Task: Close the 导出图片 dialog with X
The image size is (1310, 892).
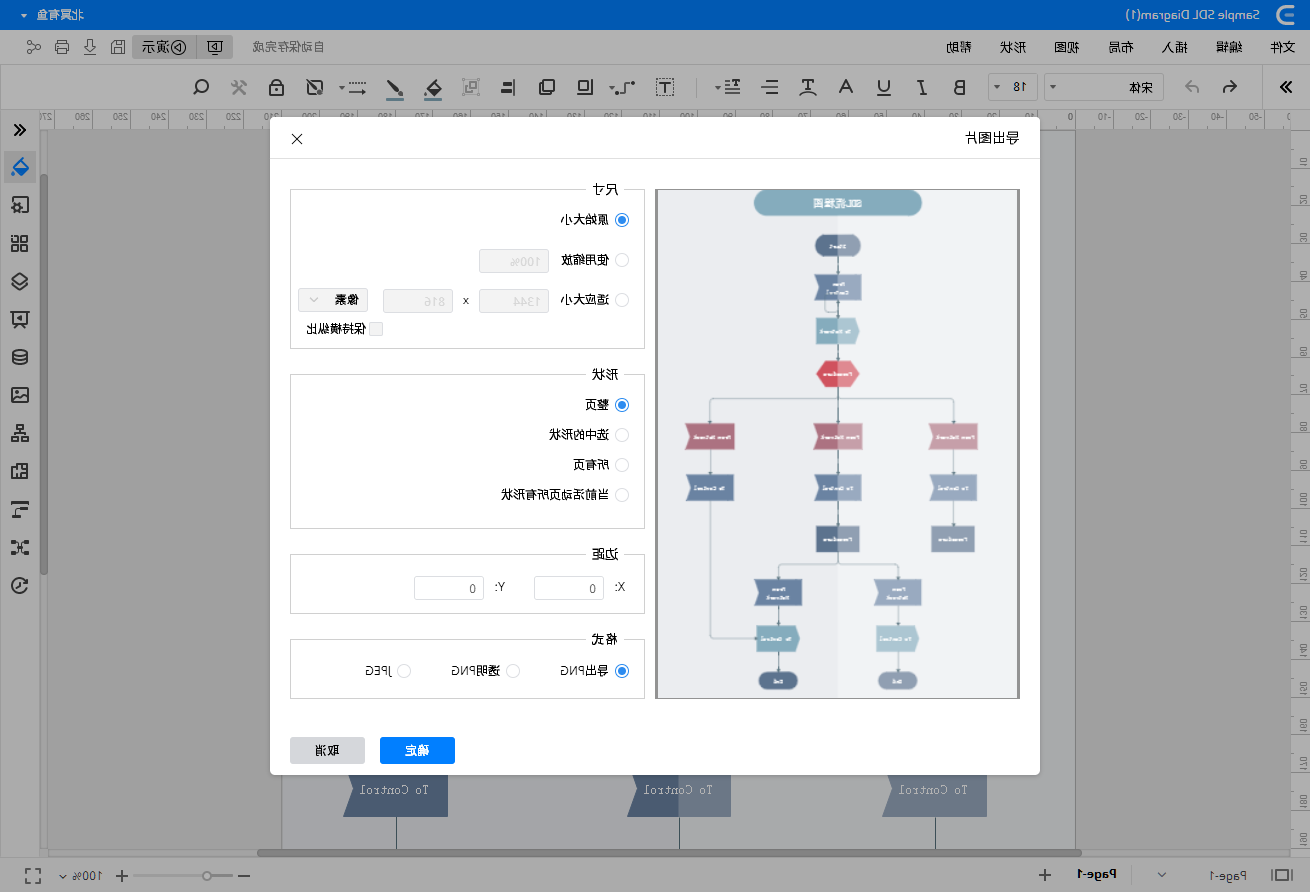Action: [297, 138]
